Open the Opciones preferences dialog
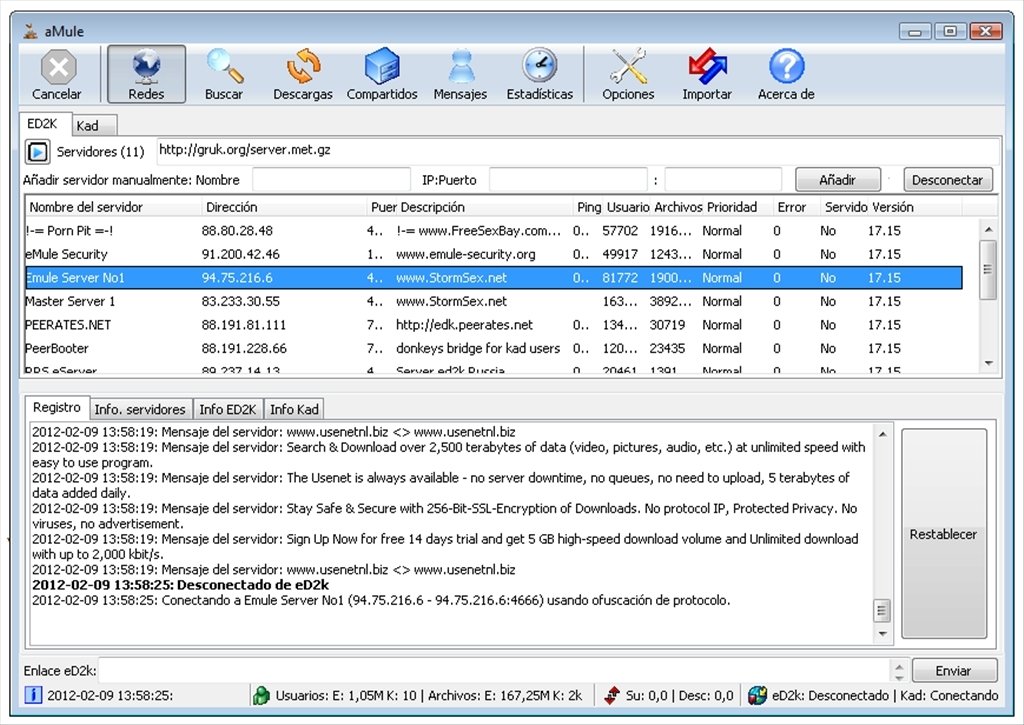The image size is (1024, 725). point(628,74)
